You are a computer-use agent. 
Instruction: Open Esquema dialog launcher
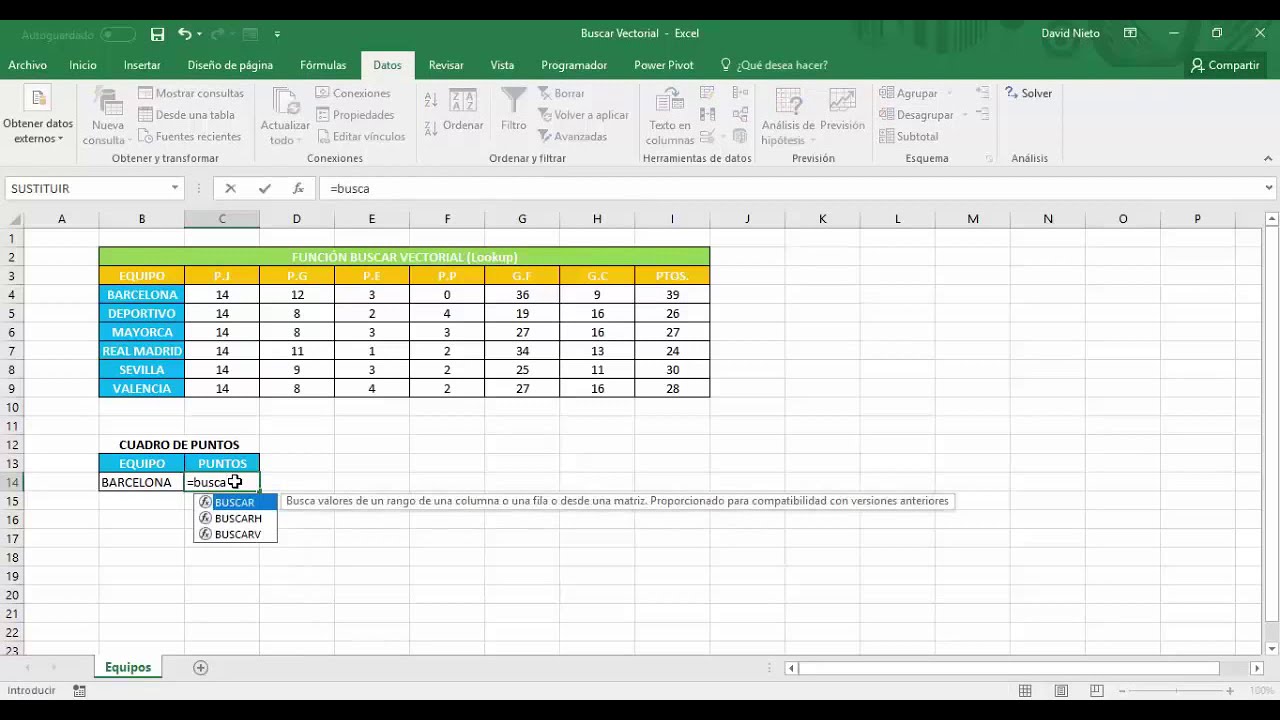(x=990, y=159)
